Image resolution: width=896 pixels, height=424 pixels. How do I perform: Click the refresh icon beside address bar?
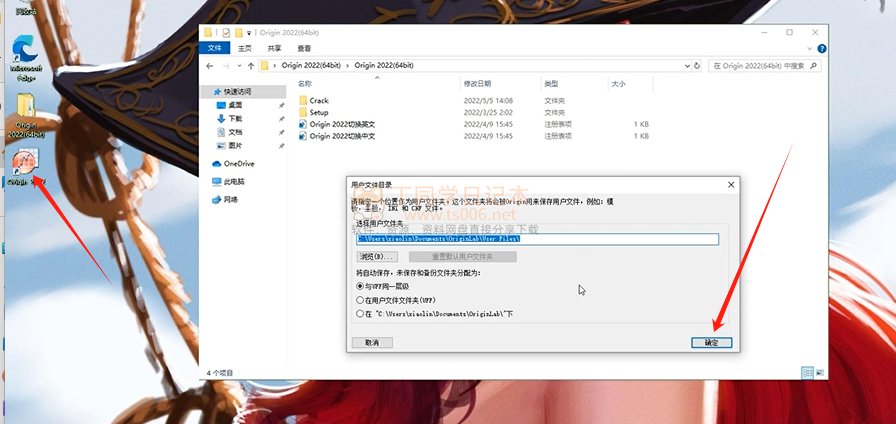(x=697, y=66)
